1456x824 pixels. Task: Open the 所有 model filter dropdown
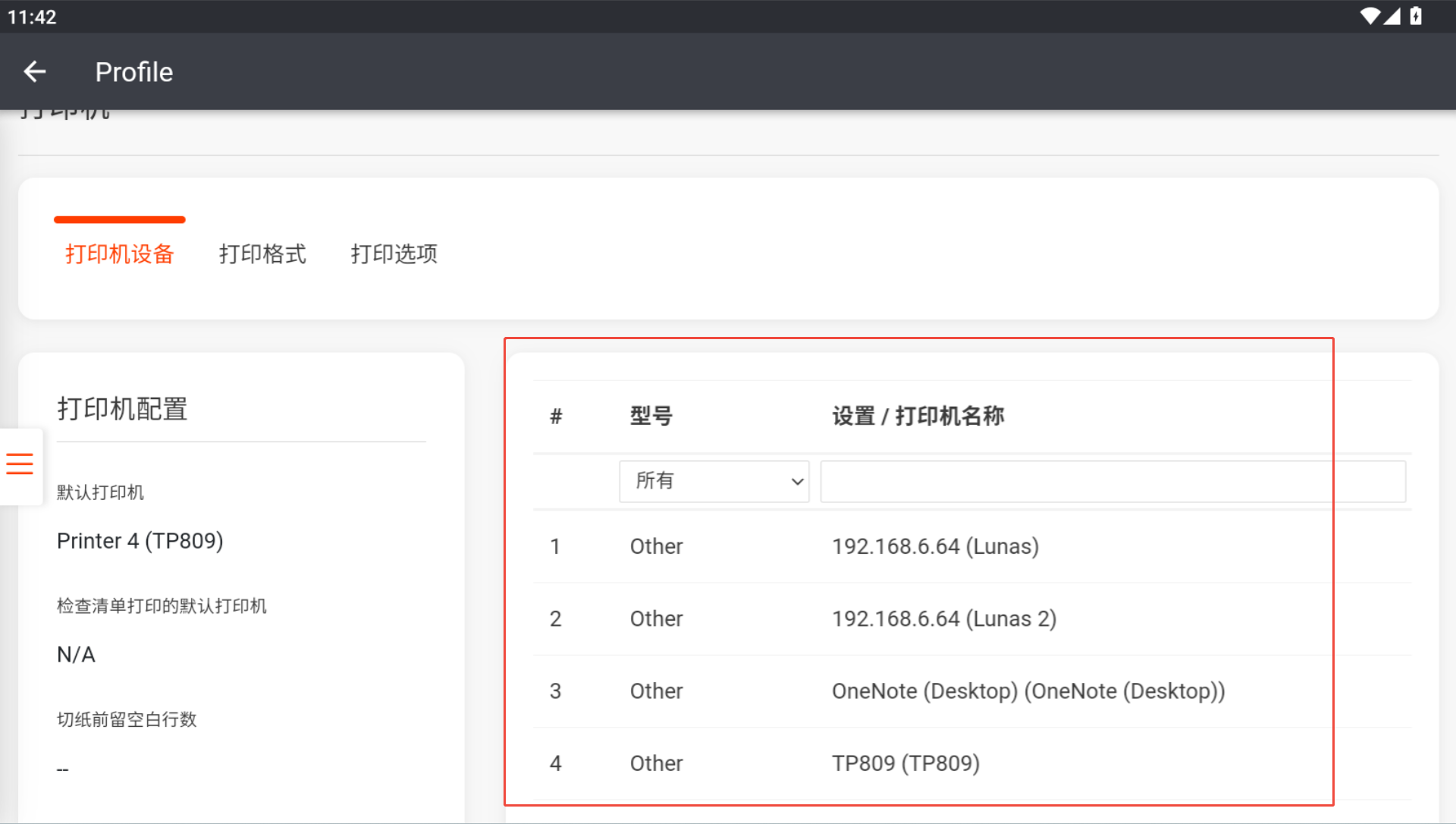(714, 481)
